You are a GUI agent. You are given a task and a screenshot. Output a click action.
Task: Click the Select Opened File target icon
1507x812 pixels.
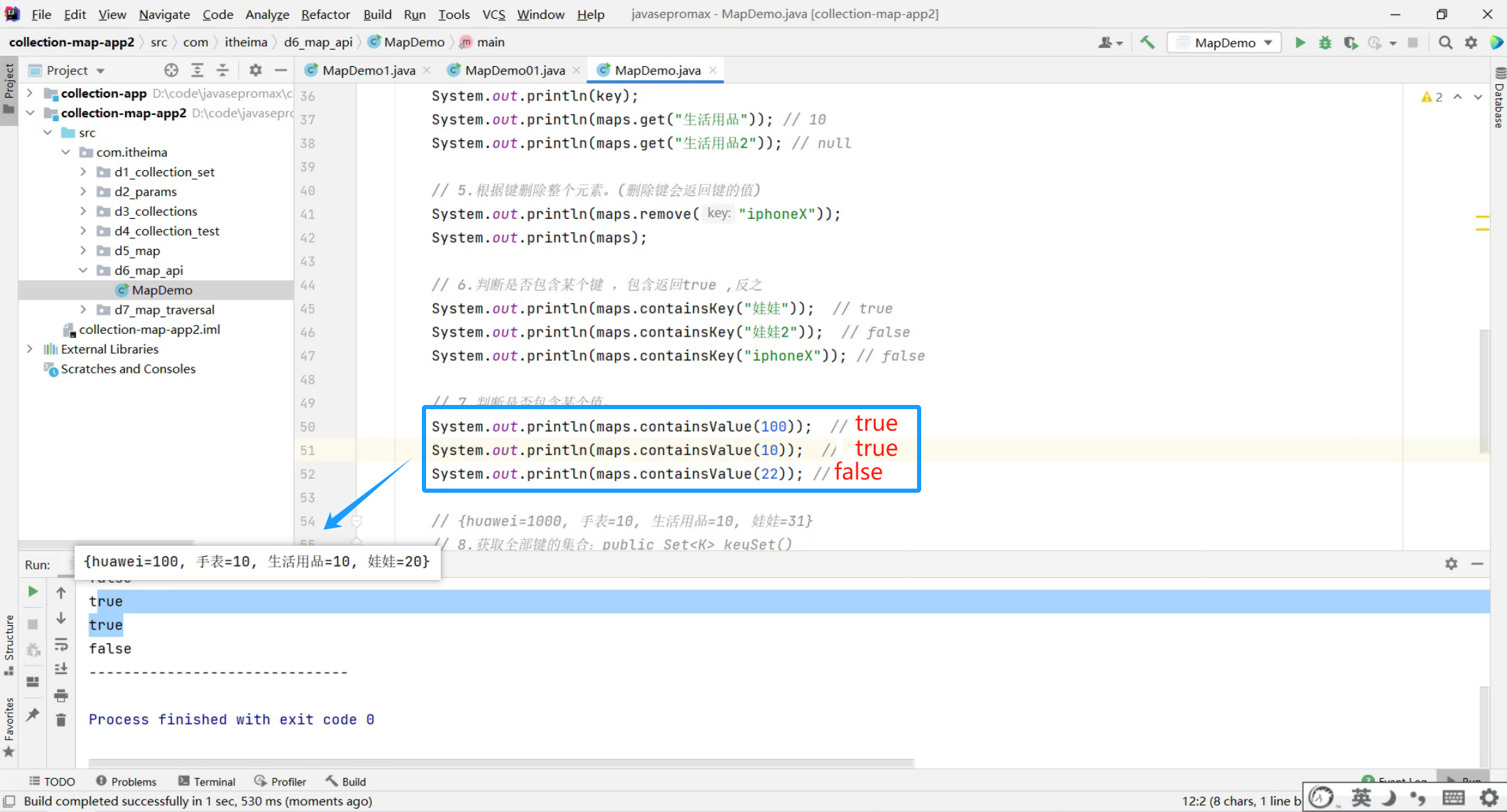coord(171,70)
